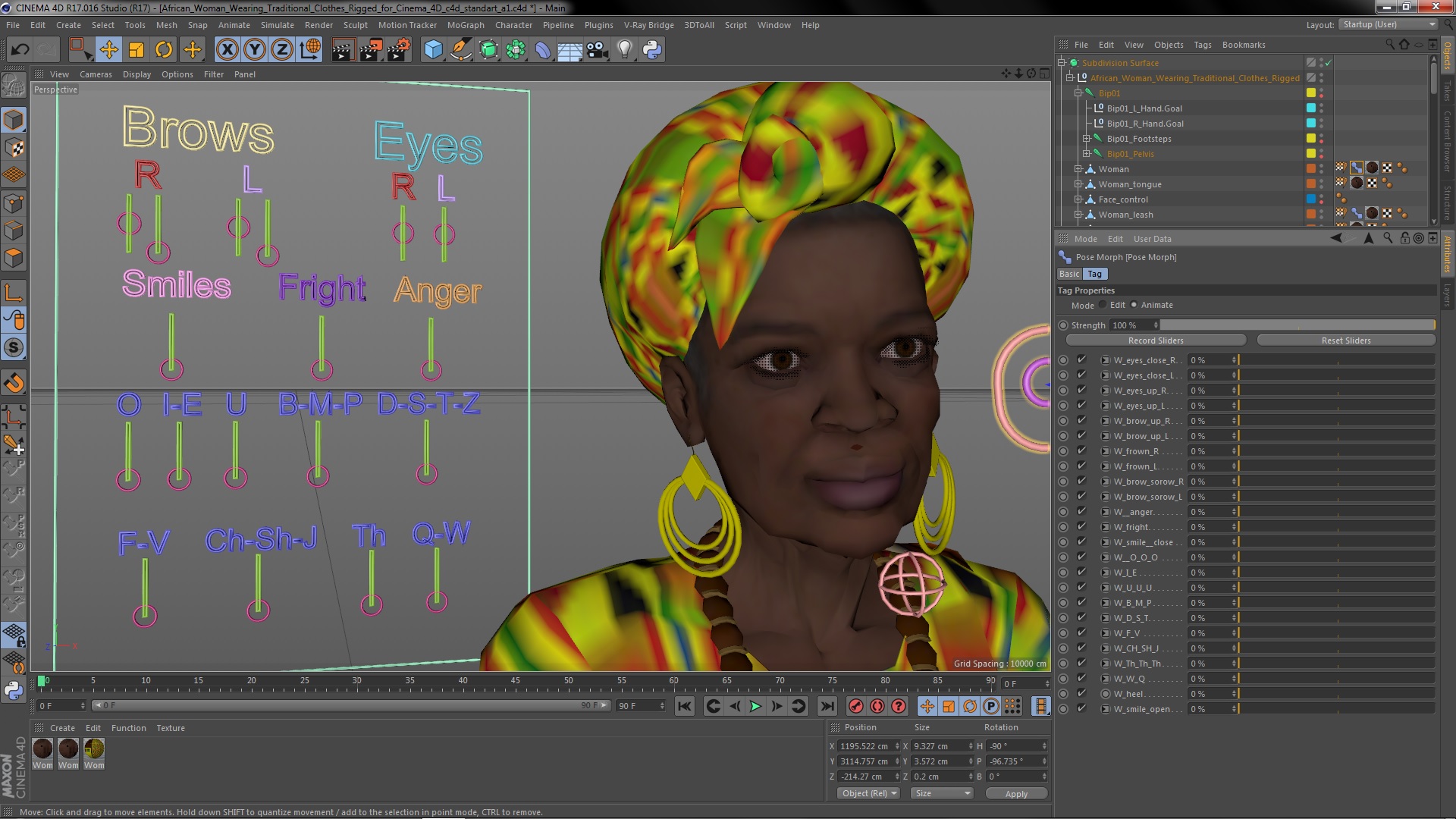Toggle checkbox for W_F_V
This screenshot has width=1456, height=819.
[x=1081, y=633]
